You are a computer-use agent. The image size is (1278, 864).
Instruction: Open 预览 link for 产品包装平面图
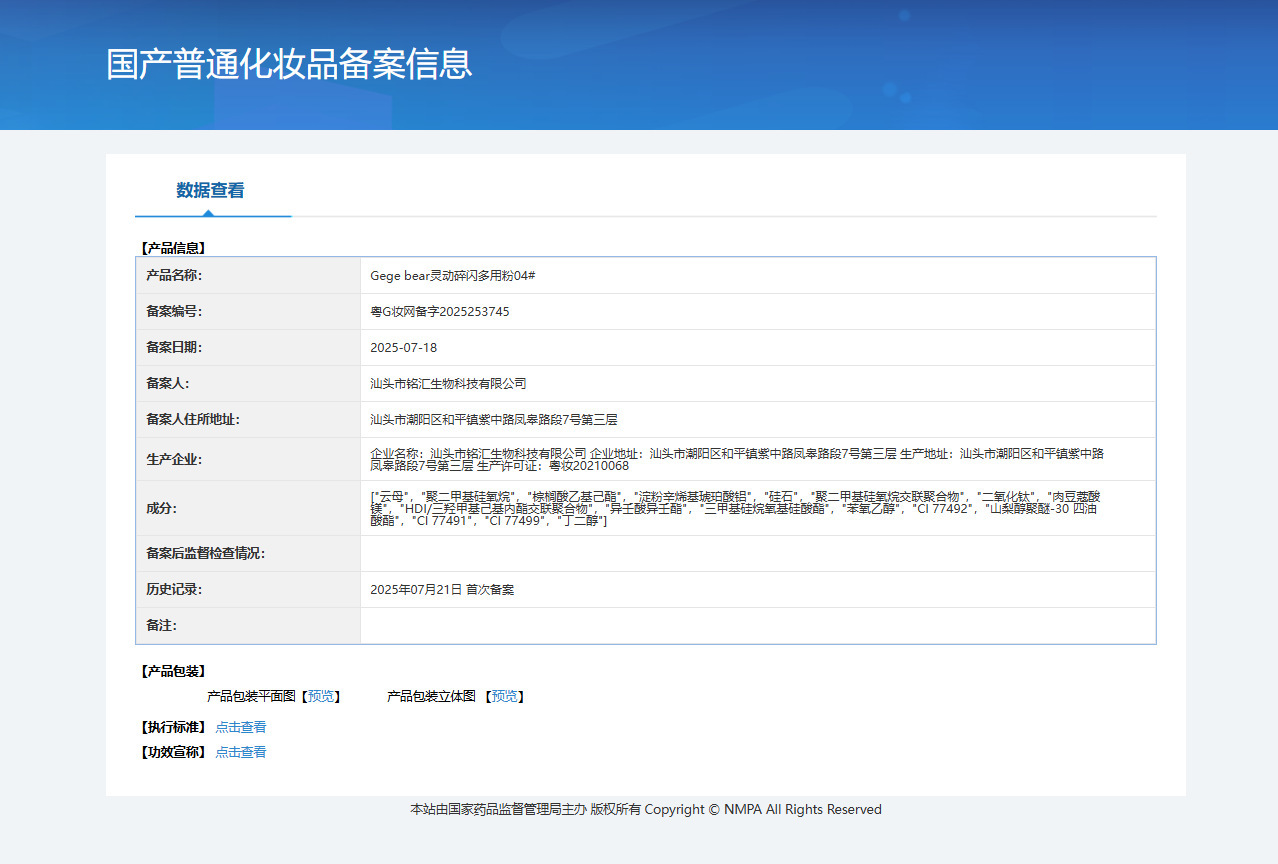[320, 696]
